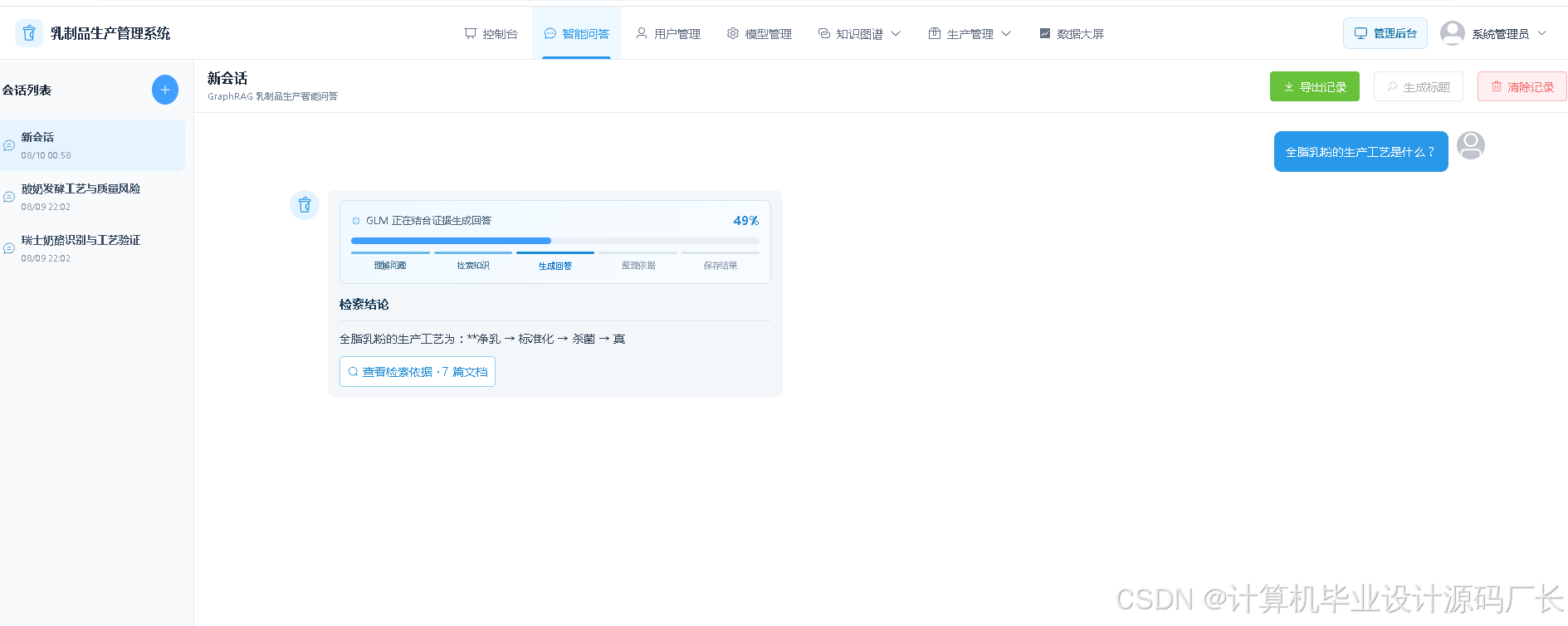Click the 08/10 00:58 timestamp
Image resolution: width=1568 pixels, height=626 pixels.
tap(46, 155)
